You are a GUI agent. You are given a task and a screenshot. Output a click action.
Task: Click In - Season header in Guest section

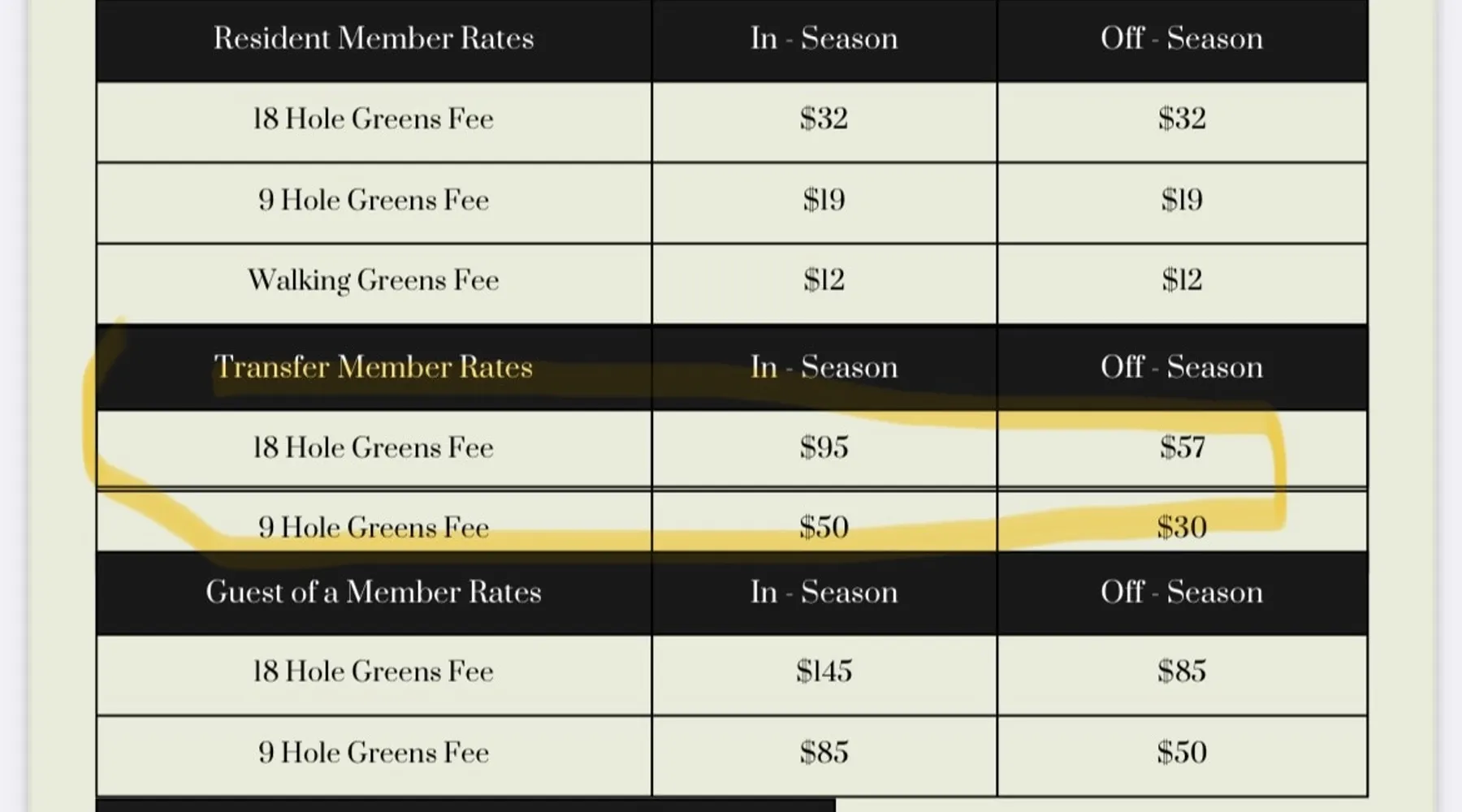click(x=824, y=592)
